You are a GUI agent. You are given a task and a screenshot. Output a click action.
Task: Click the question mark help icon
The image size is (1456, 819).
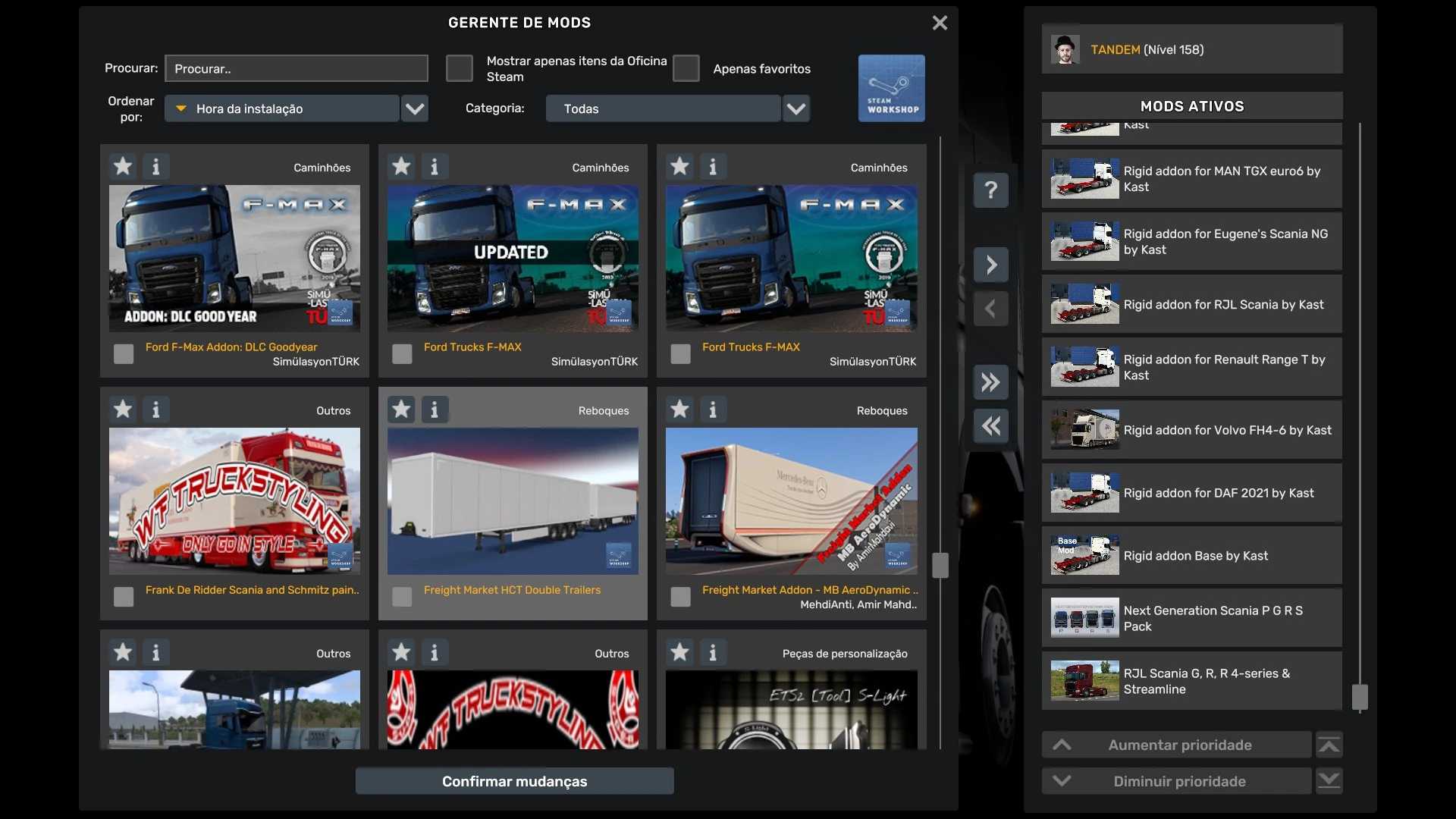click(x=990, y=190)
